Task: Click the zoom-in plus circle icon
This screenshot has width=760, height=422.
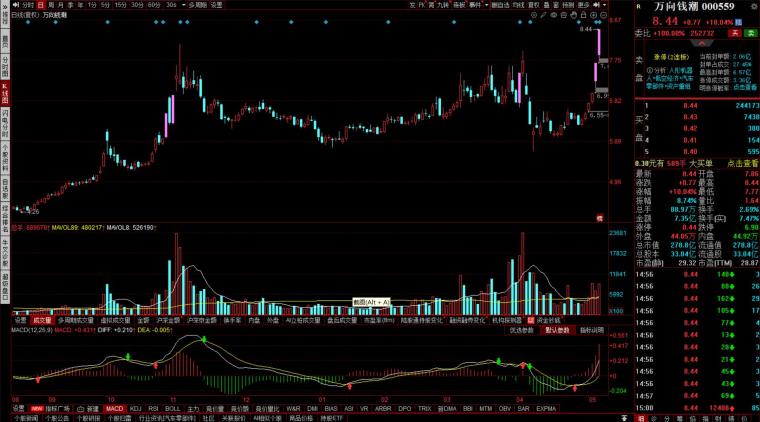Action: point(594,15)
